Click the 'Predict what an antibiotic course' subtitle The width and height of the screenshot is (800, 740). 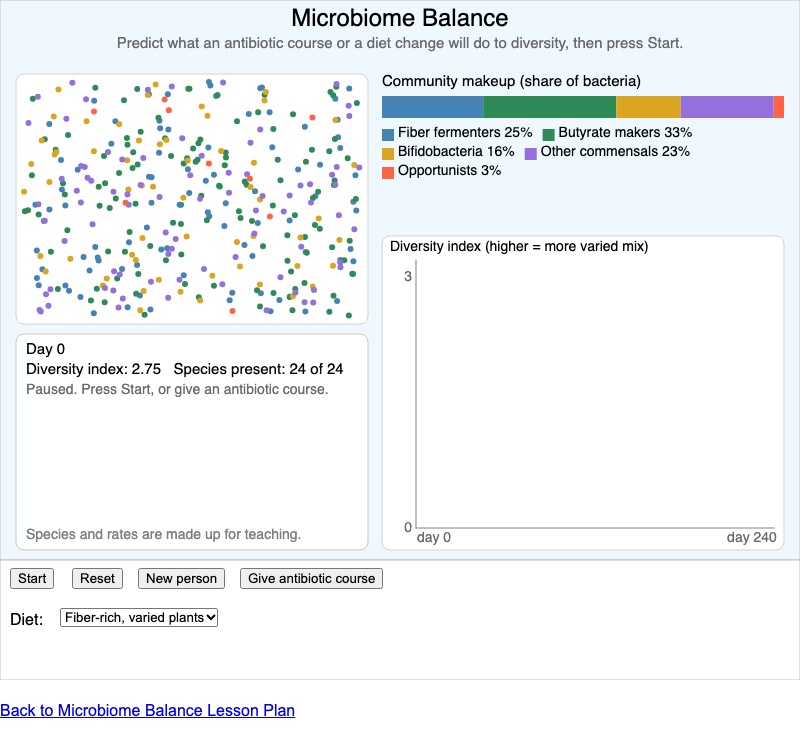[x=400, y=43]
